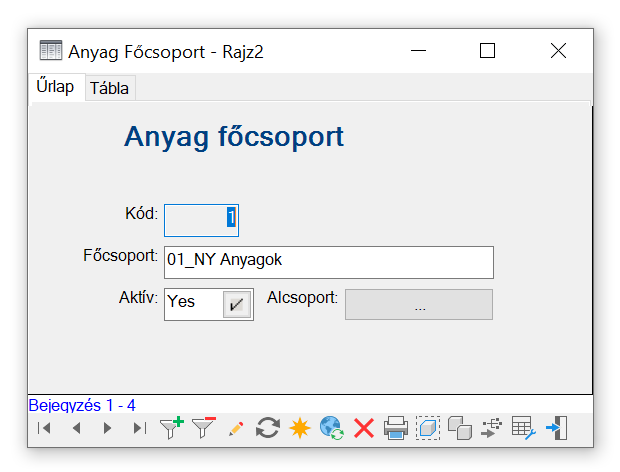Create new record with orange star icon
The width and height of the screenshot is (620, 472).
coord(300,428)
